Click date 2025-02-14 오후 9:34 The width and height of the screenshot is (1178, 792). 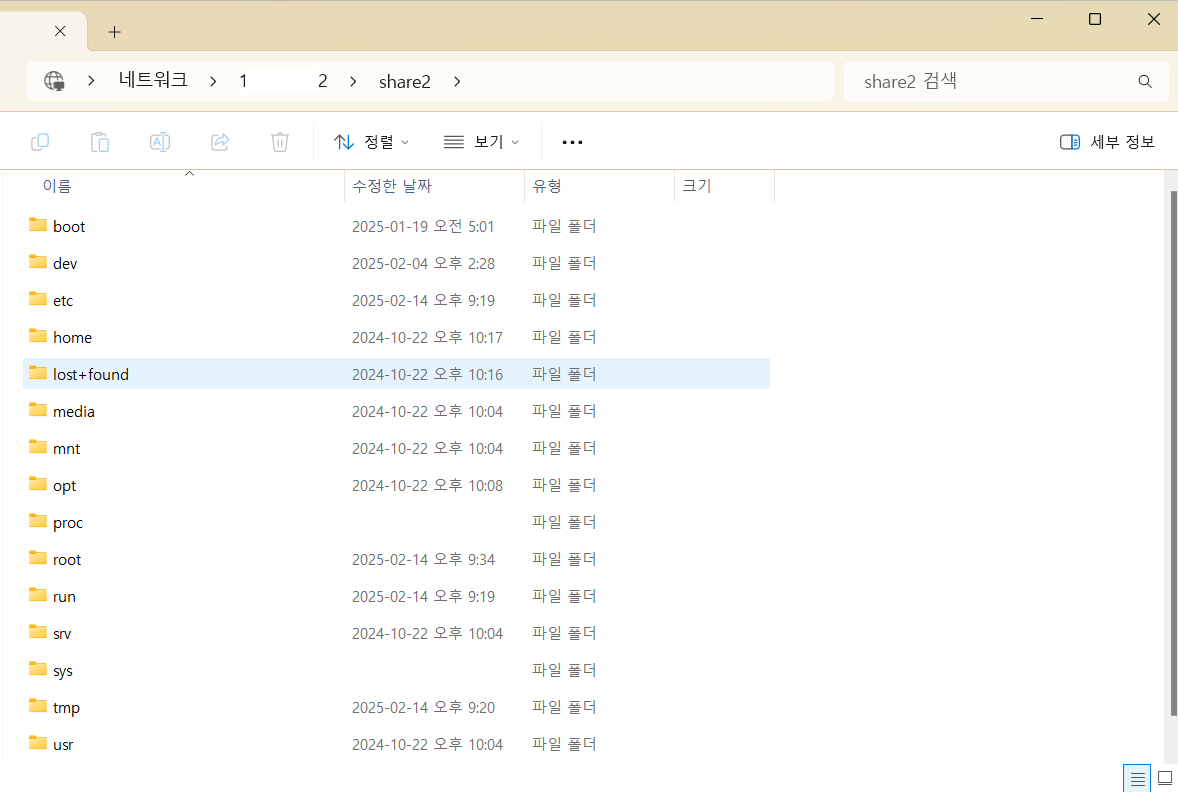(x=423, y=559)
